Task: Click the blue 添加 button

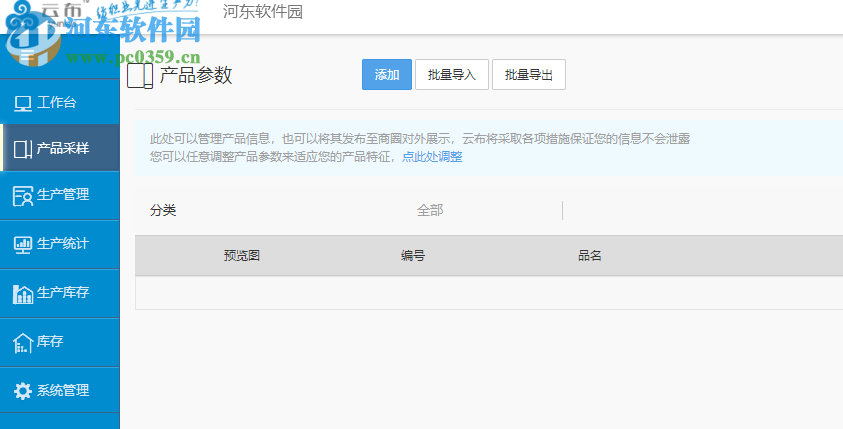Action: [387, 75]
